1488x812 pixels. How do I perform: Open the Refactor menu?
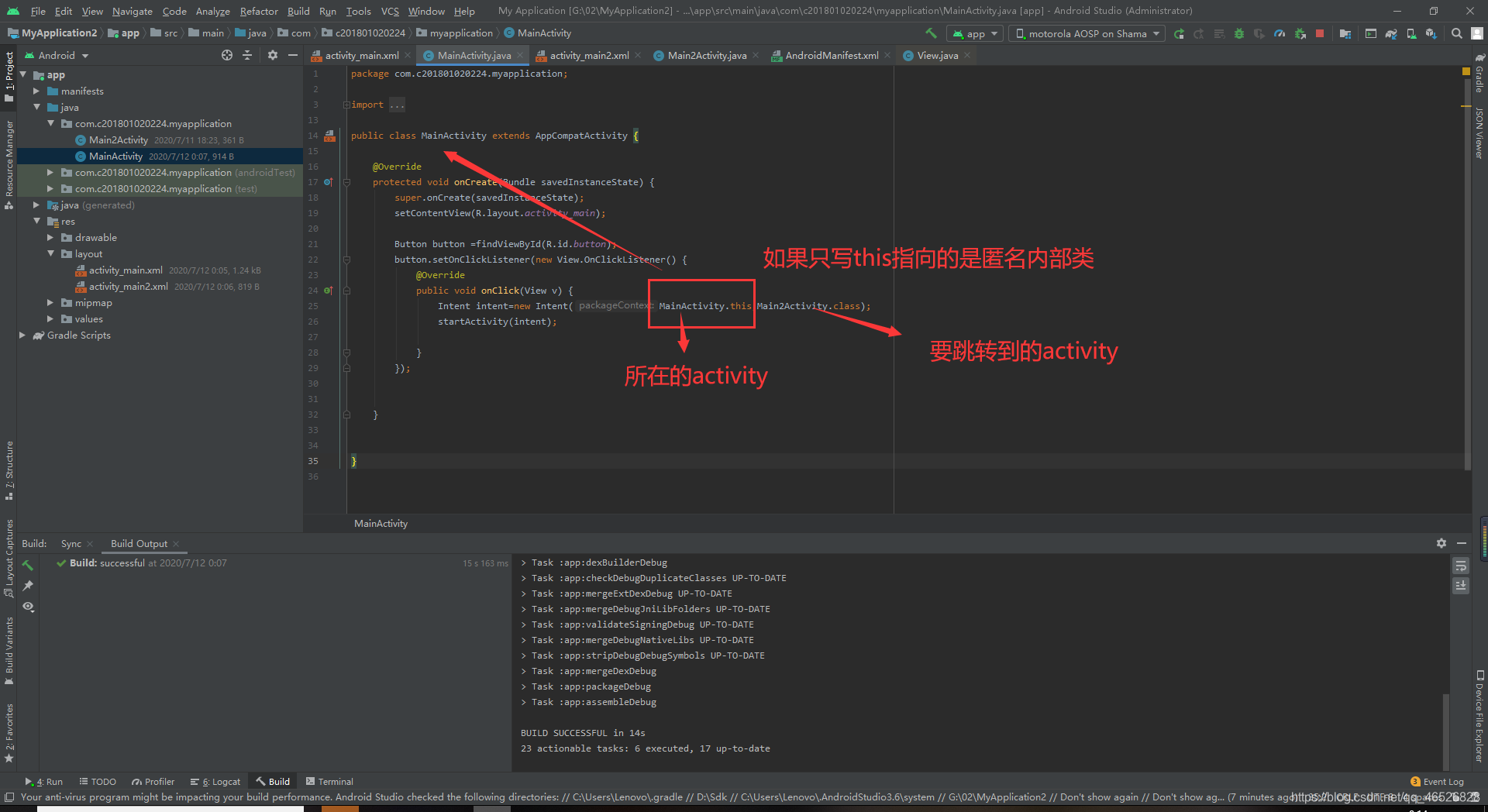pyautogui.click(x=259, y=11)
